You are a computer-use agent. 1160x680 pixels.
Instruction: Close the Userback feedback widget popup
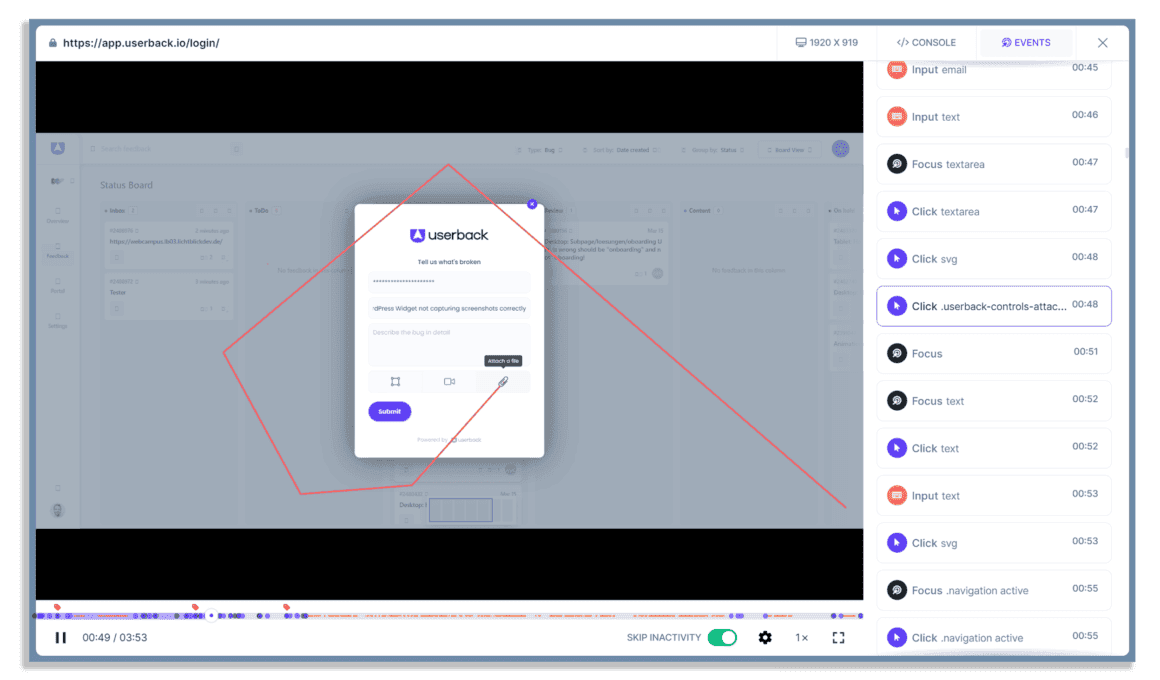click(532, 203)
